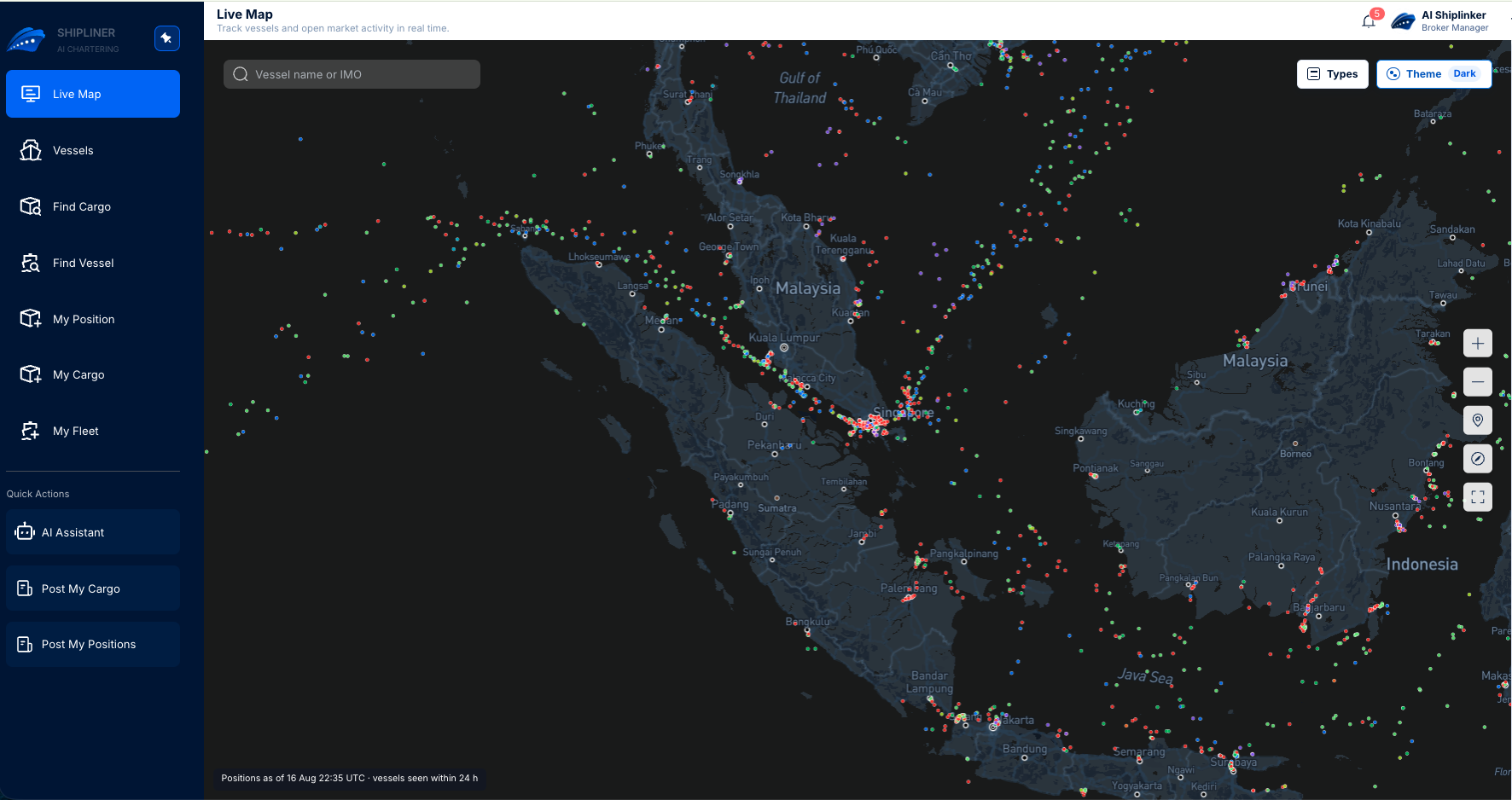Image resolution: width=1512 pixels, height=800 pixels.
Task: Open the AI Shiplinker profile avatar
Action: pos(1403,21)
